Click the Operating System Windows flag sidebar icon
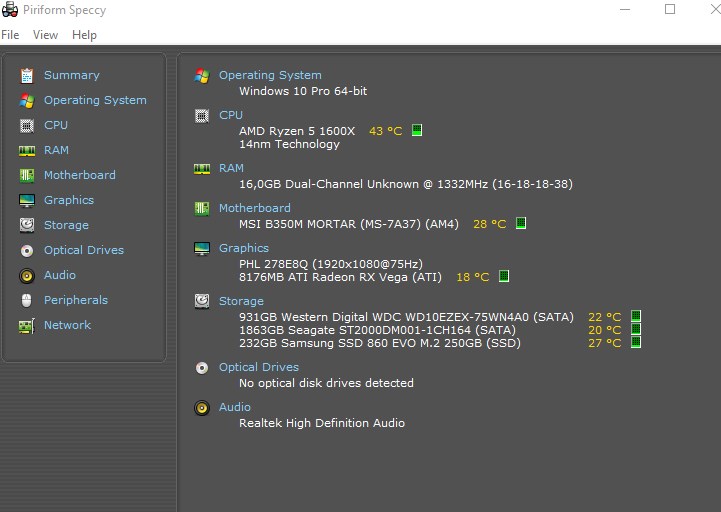The image size is (721, 512). pyautogui.click(x=27, y=101)
